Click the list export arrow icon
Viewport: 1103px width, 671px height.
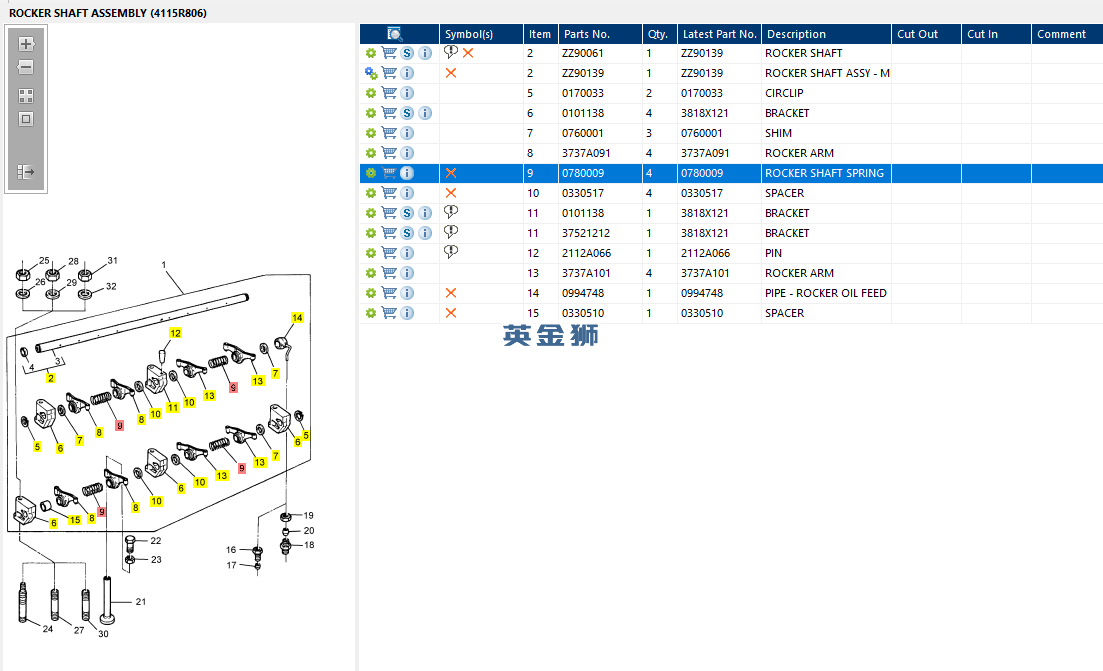point(26,172)
